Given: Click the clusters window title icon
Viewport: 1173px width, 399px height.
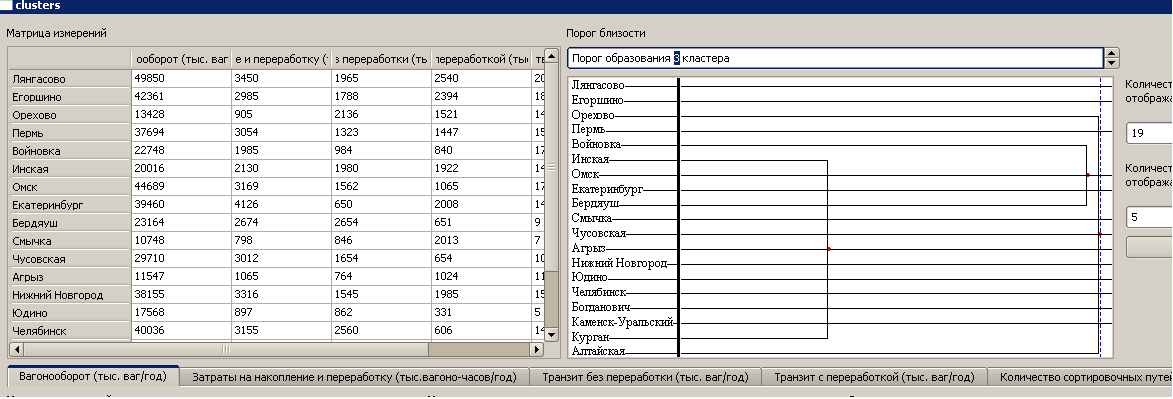Looking at the screenshot, I should point(6,5).
